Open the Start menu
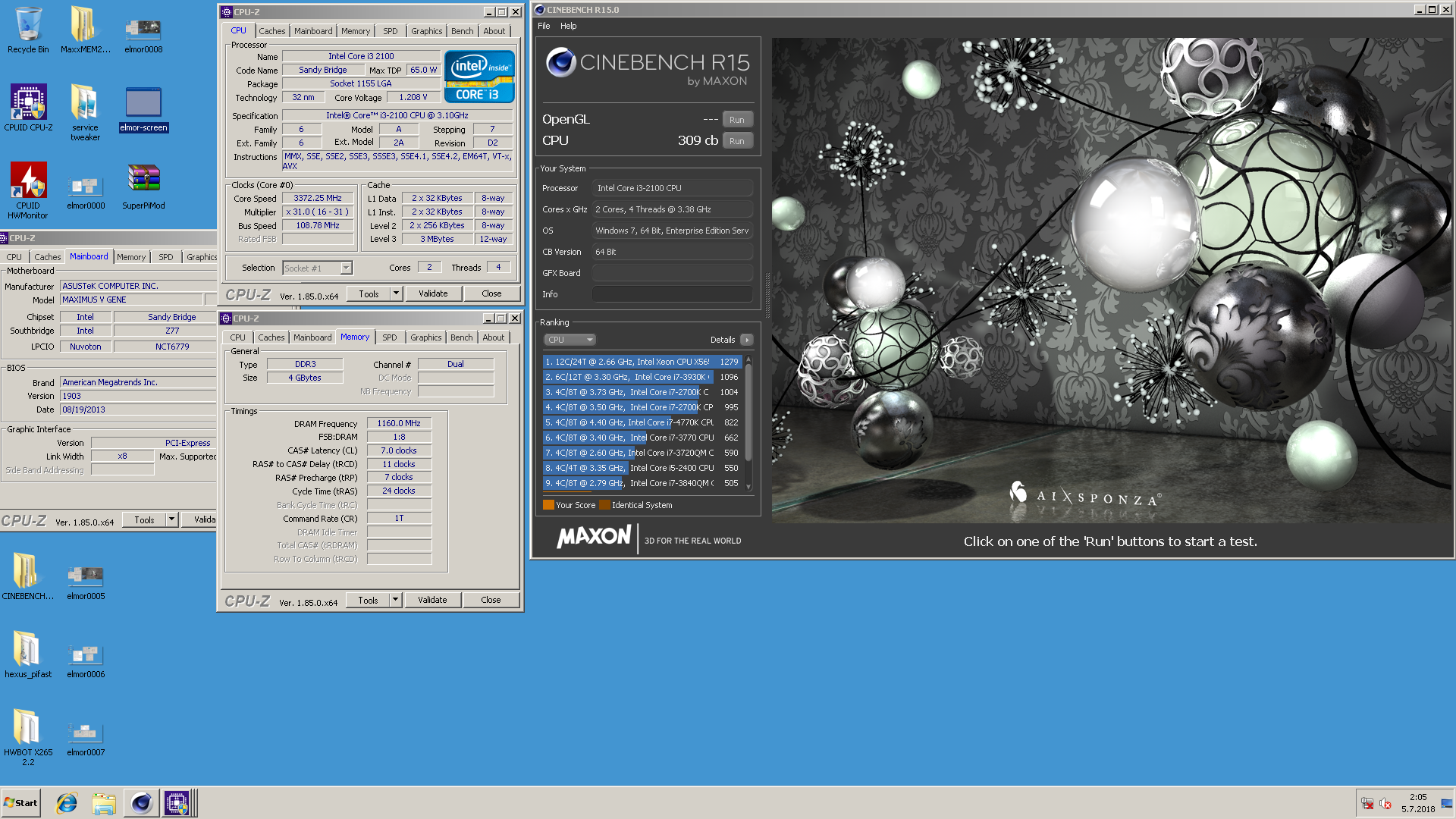The width and height of the screenshot is (1456, 819). (21, 803)
